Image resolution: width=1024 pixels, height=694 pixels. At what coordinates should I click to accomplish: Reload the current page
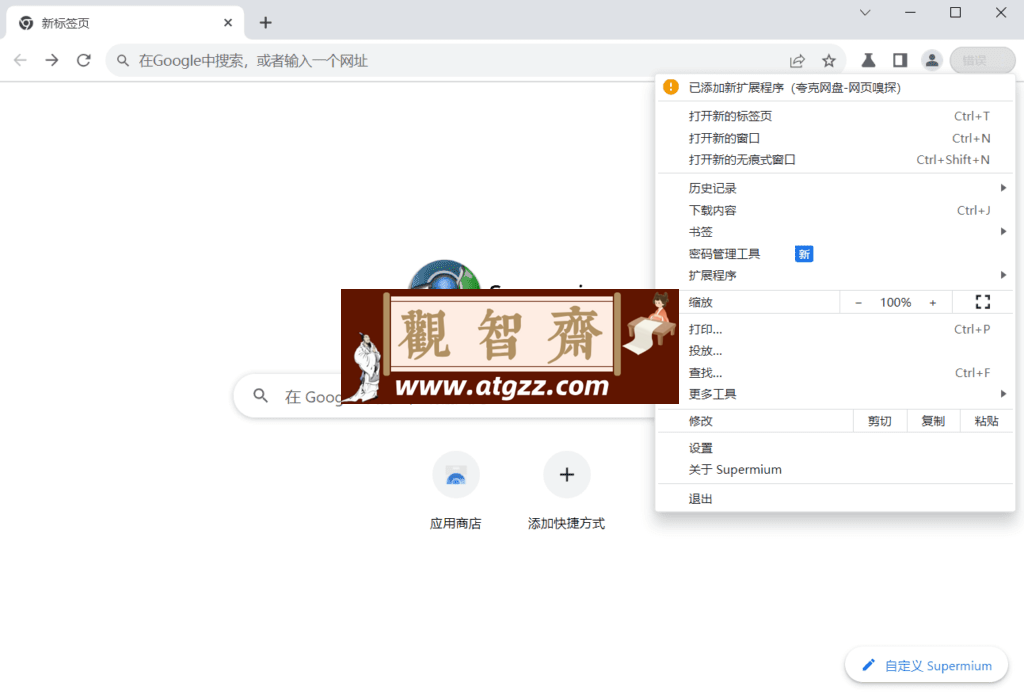[84, 61]
